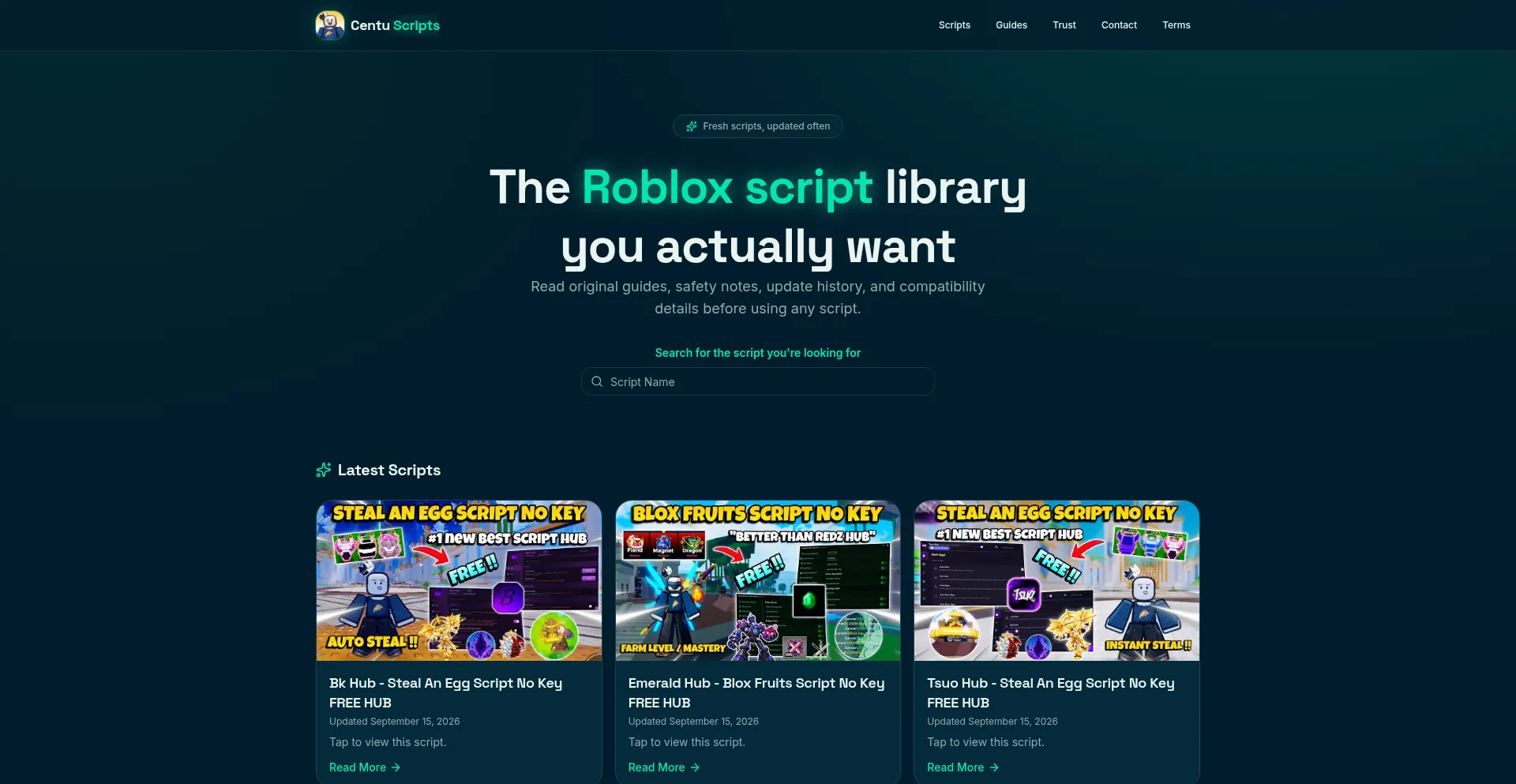Click the arrow icon on Bk Hub Read More
Viewport: 1516px width, 784px height.
tap(396, 767)
